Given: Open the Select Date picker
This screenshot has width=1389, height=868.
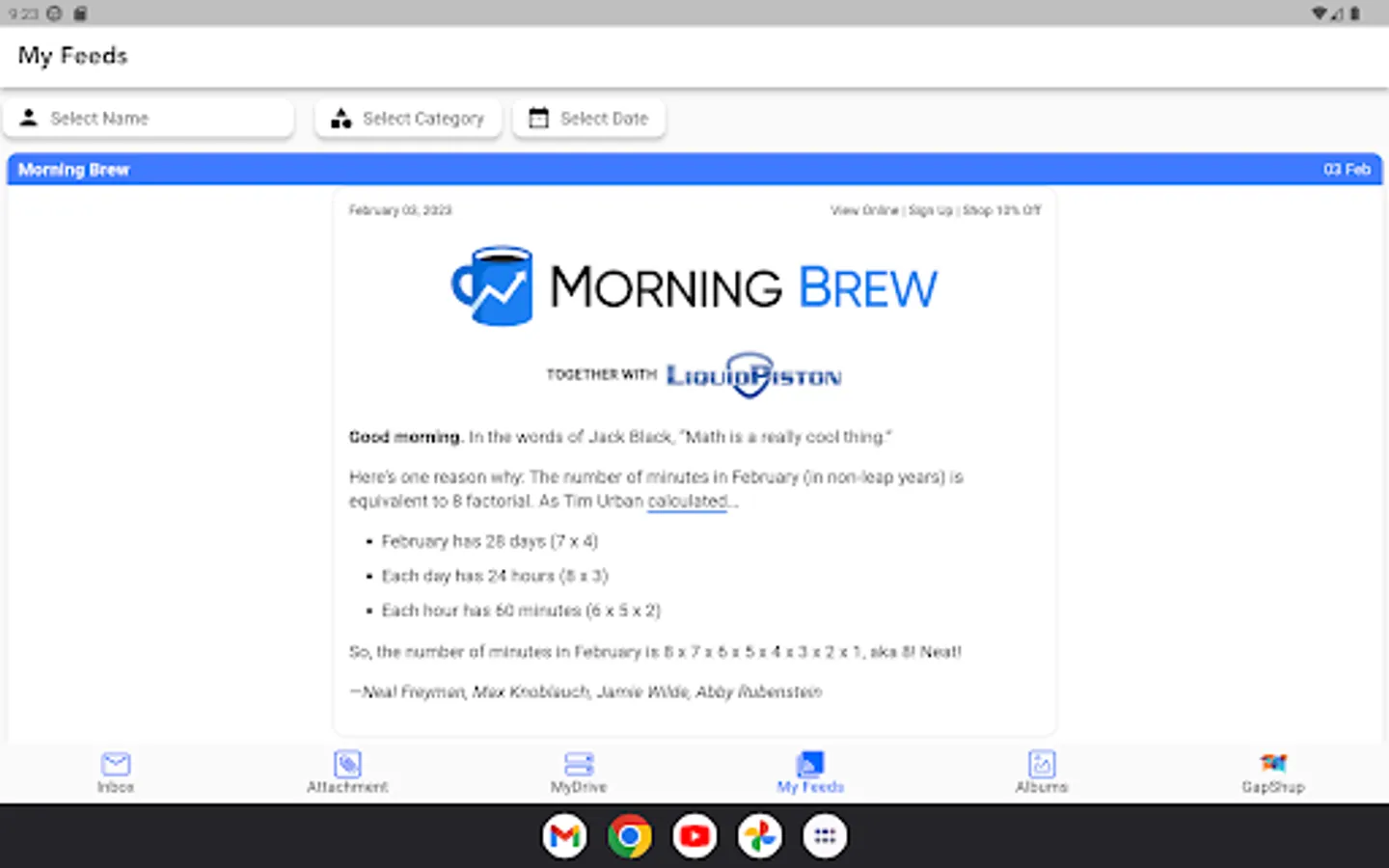Looking at the screenshot, I should point(588,119).
